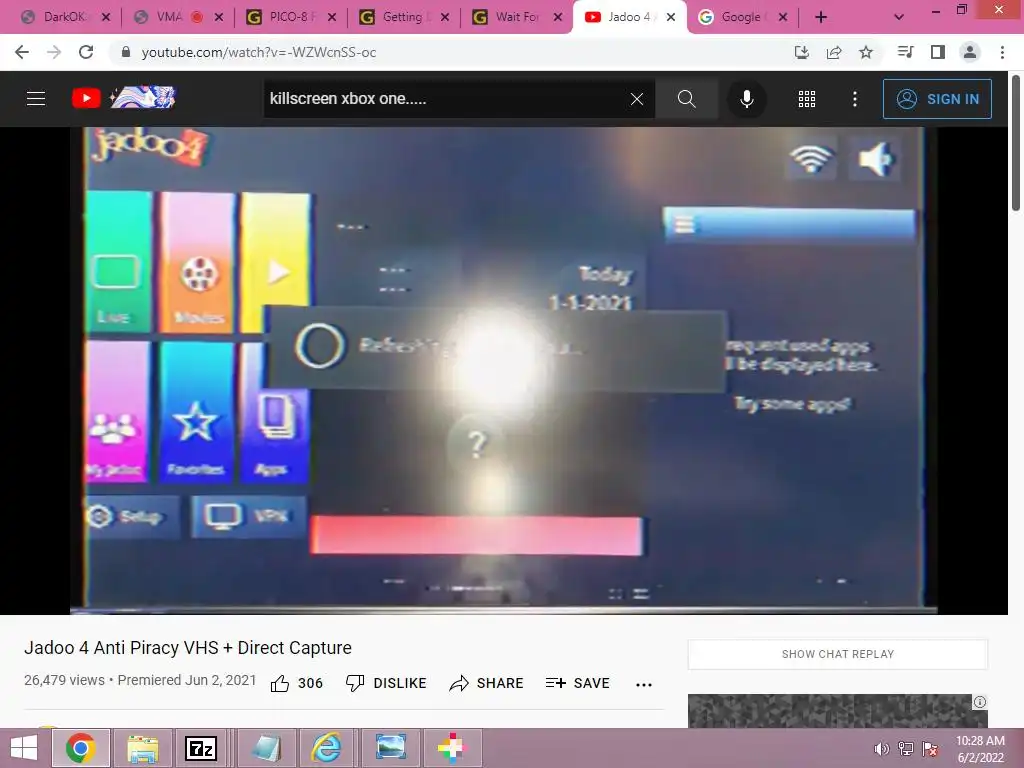Open Chrome media controls
The width and height of the screenshot is (1024, 768).
coord(905,52)
